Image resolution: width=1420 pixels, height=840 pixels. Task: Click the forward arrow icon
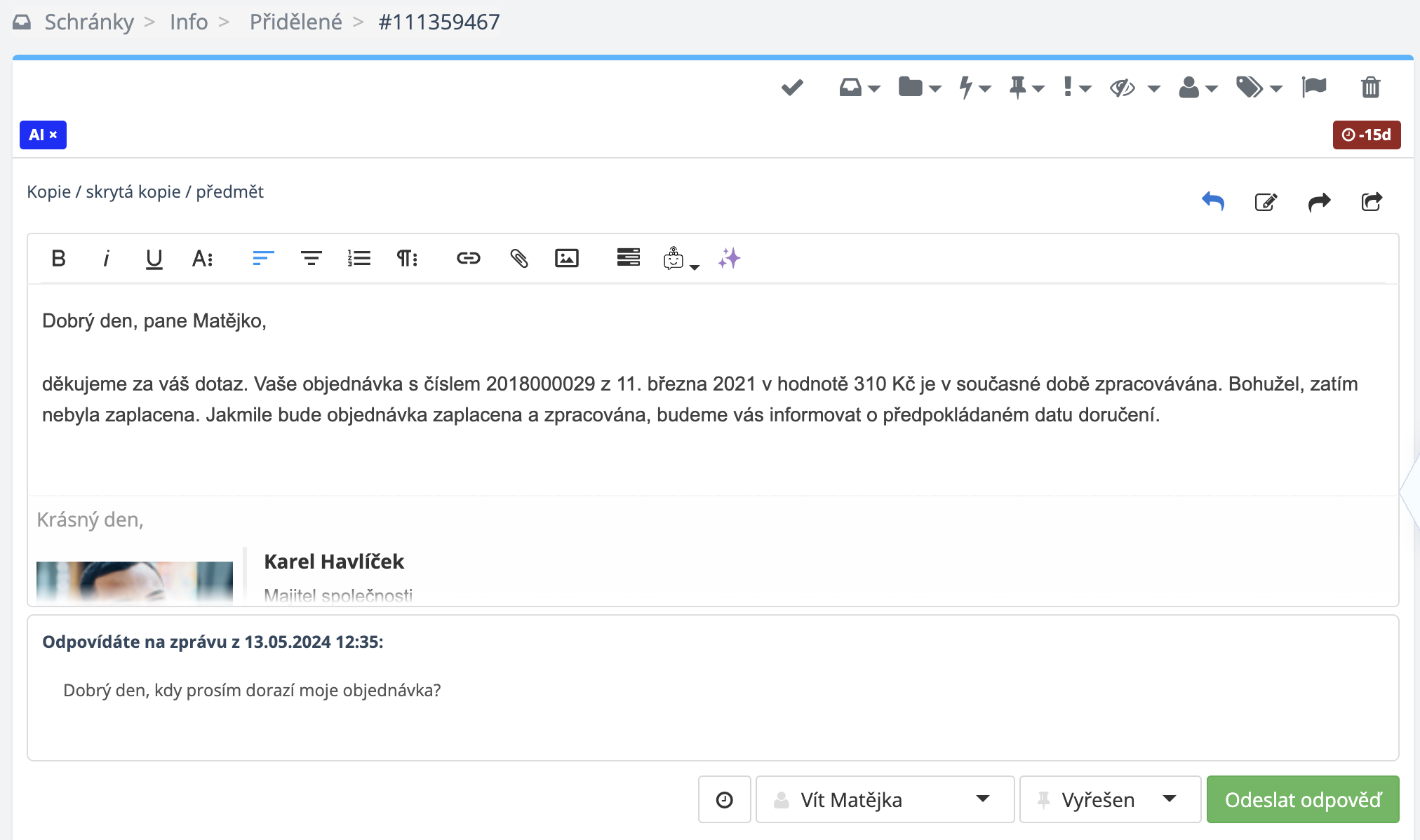coord(1319,202)
